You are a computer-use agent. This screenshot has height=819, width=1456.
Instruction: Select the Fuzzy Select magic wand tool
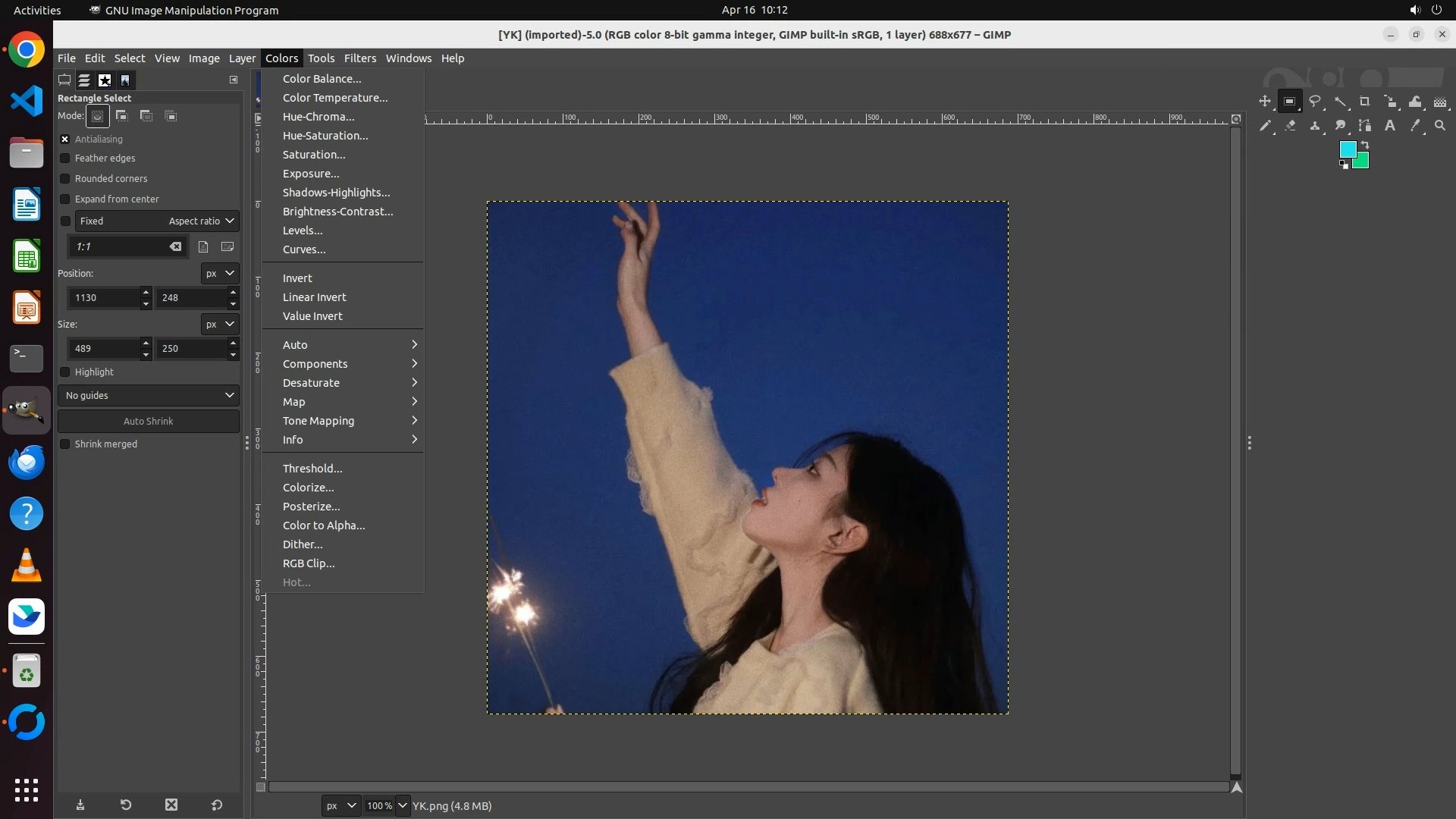[1340, 102]
